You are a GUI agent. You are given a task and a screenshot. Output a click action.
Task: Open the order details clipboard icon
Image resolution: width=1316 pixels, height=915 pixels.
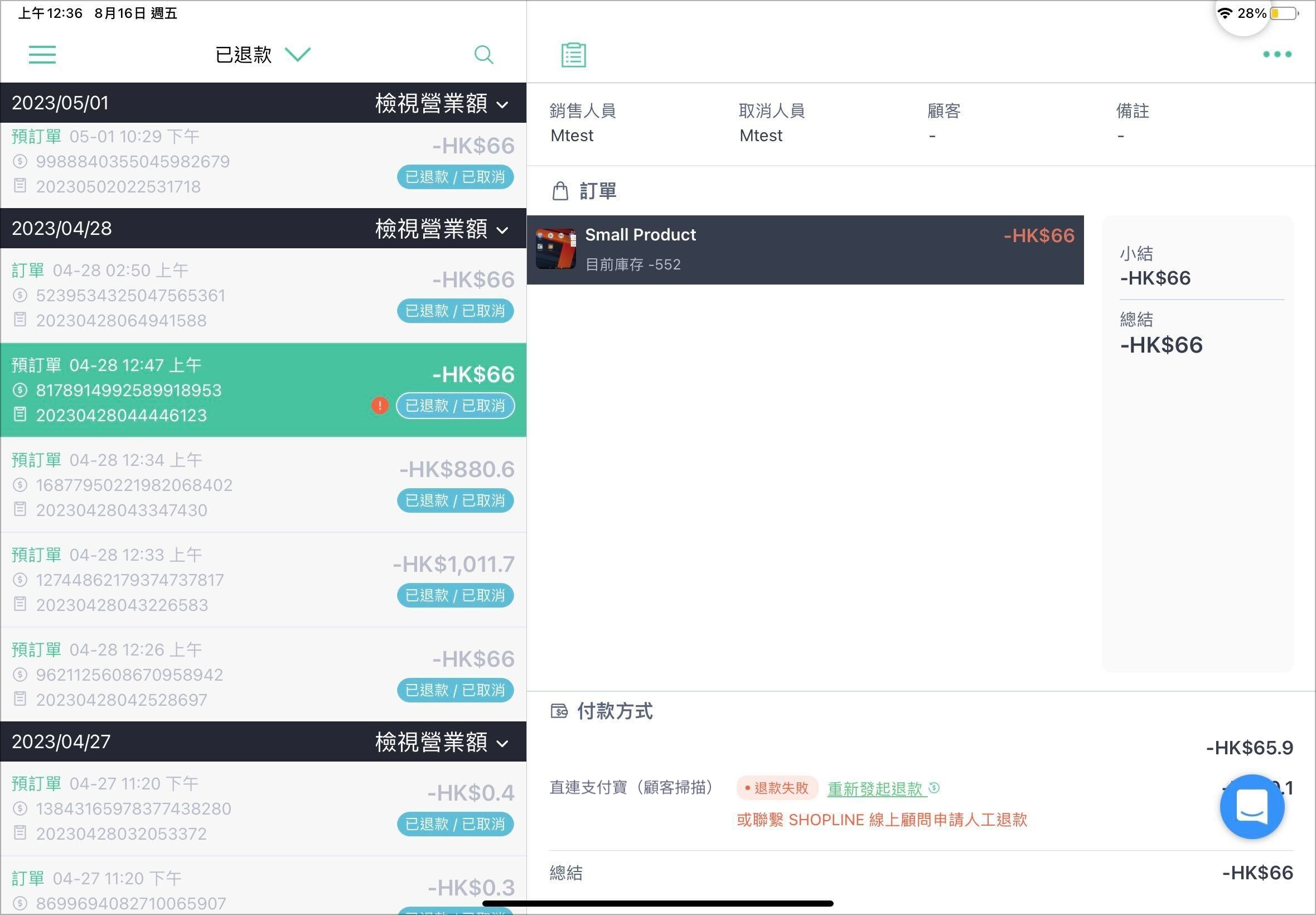point(573,55)
